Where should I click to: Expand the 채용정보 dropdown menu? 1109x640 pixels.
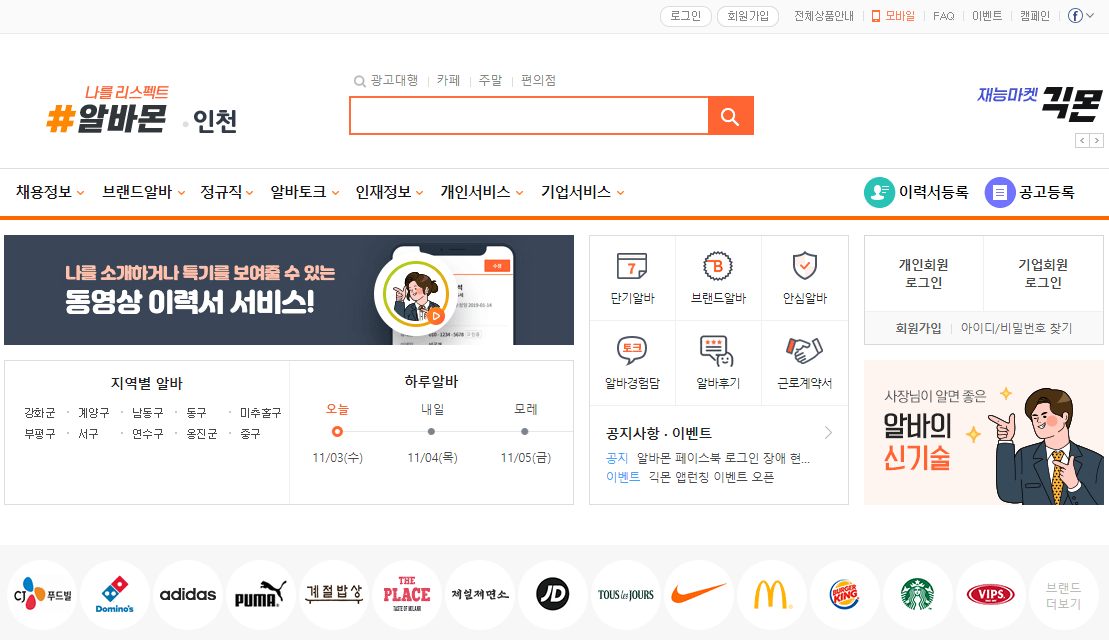click(x=50, y=192)
